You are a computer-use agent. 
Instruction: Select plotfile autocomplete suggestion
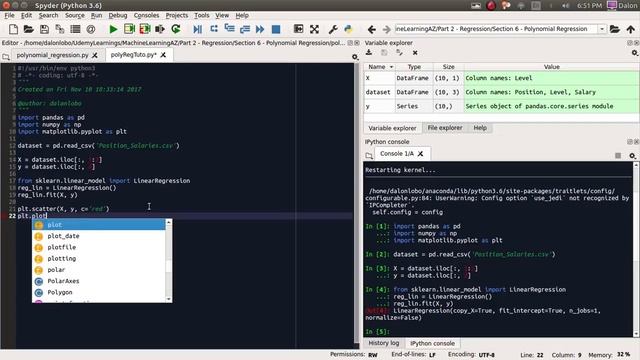(x=99, y=247)
